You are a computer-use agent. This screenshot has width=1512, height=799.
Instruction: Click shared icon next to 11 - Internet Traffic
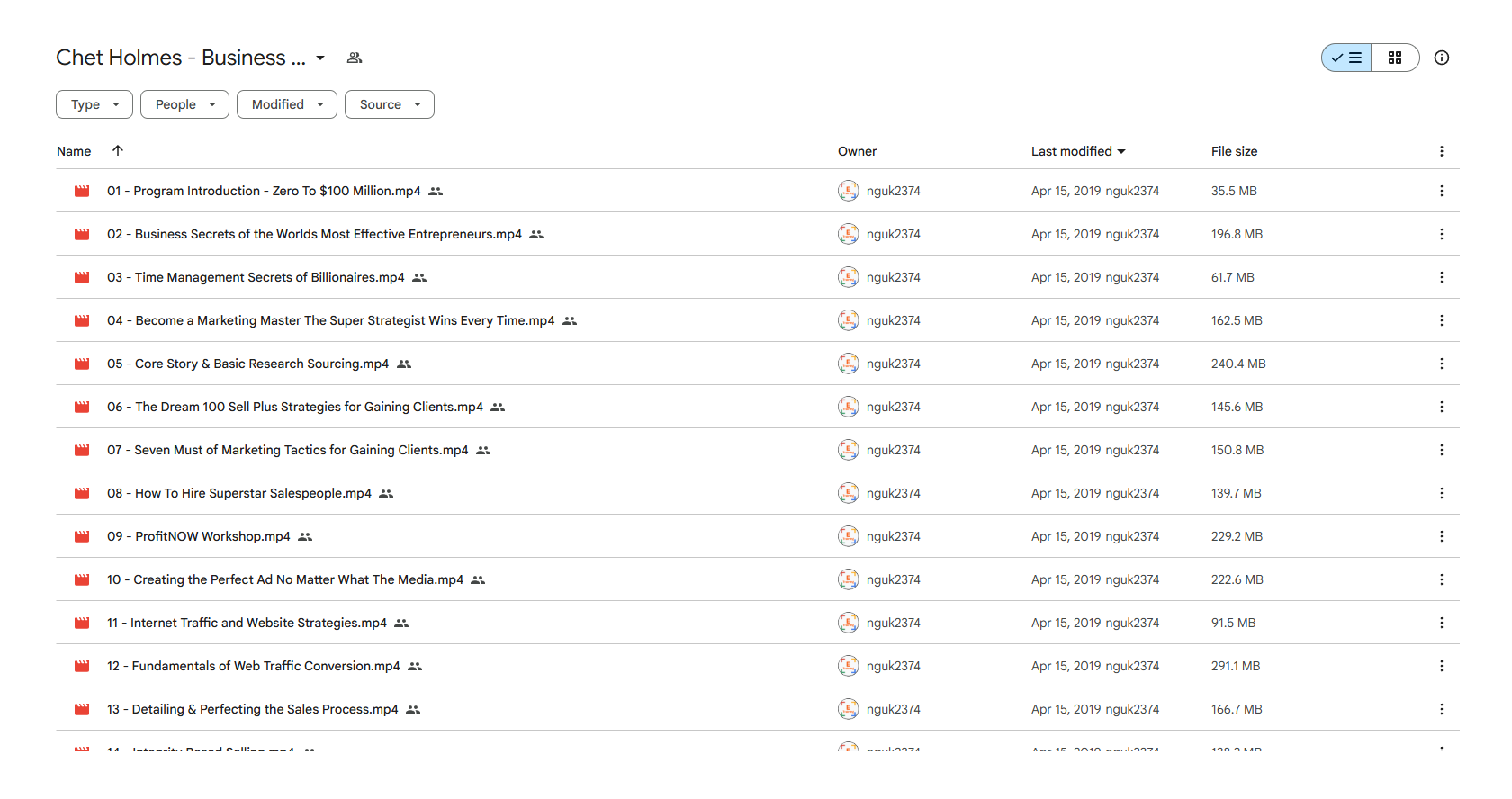pyautogui.click(x=401, y=623)
